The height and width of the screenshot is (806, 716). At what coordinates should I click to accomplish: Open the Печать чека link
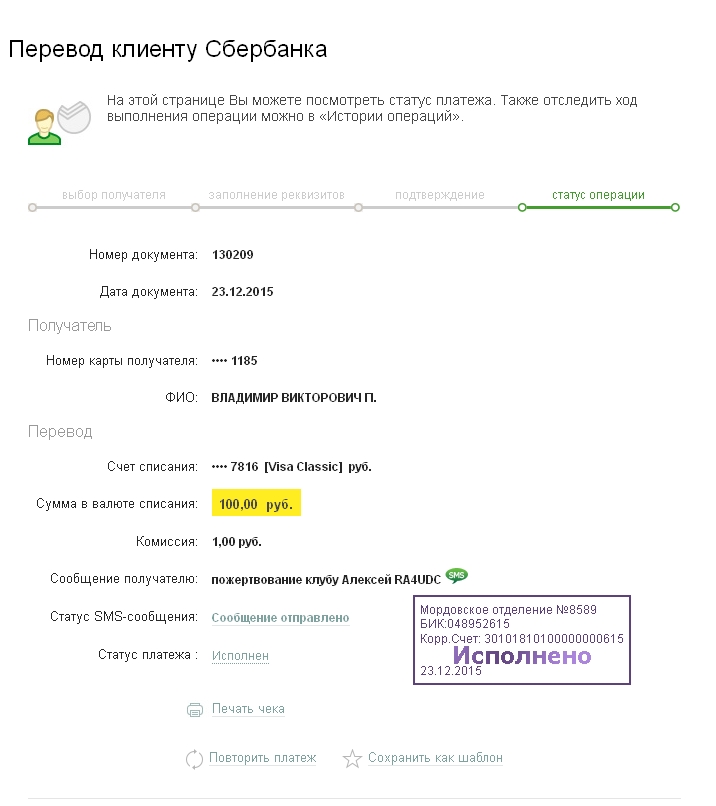point(248,709)
